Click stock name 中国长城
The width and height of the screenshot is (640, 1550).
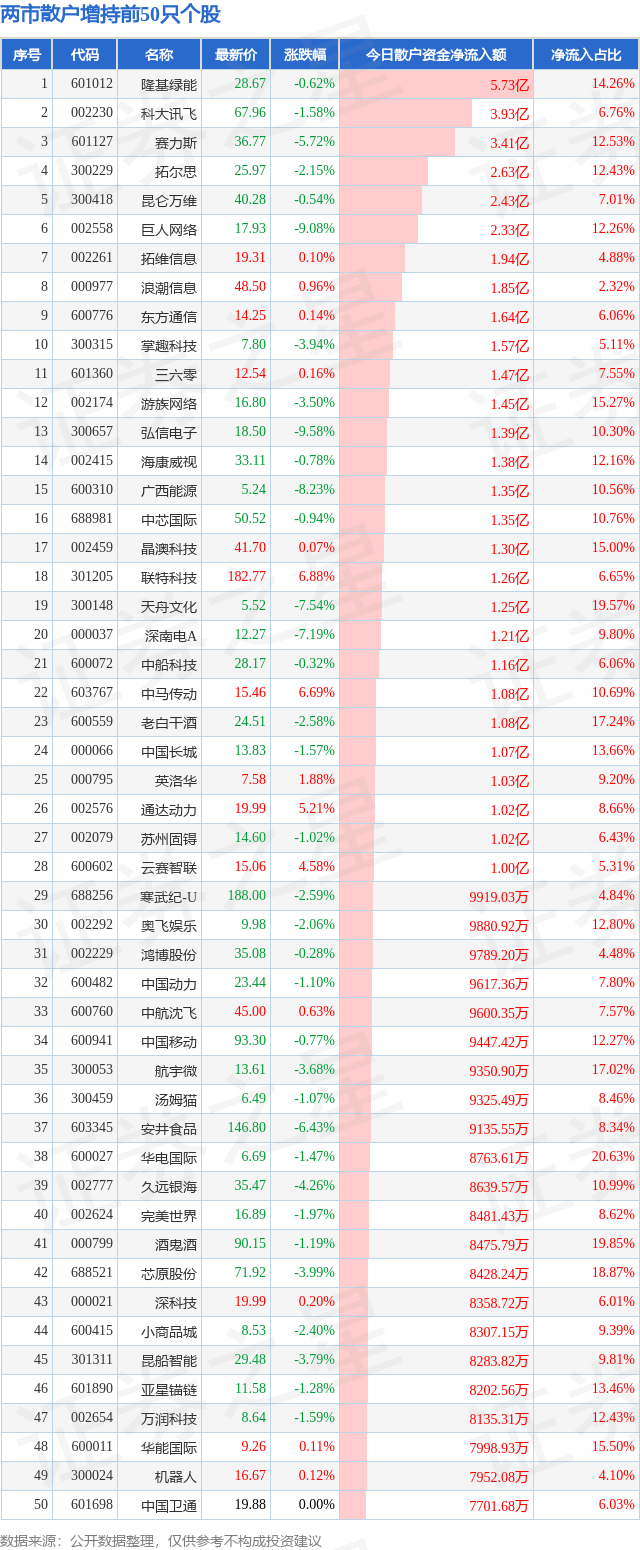[x=169, y=752]
